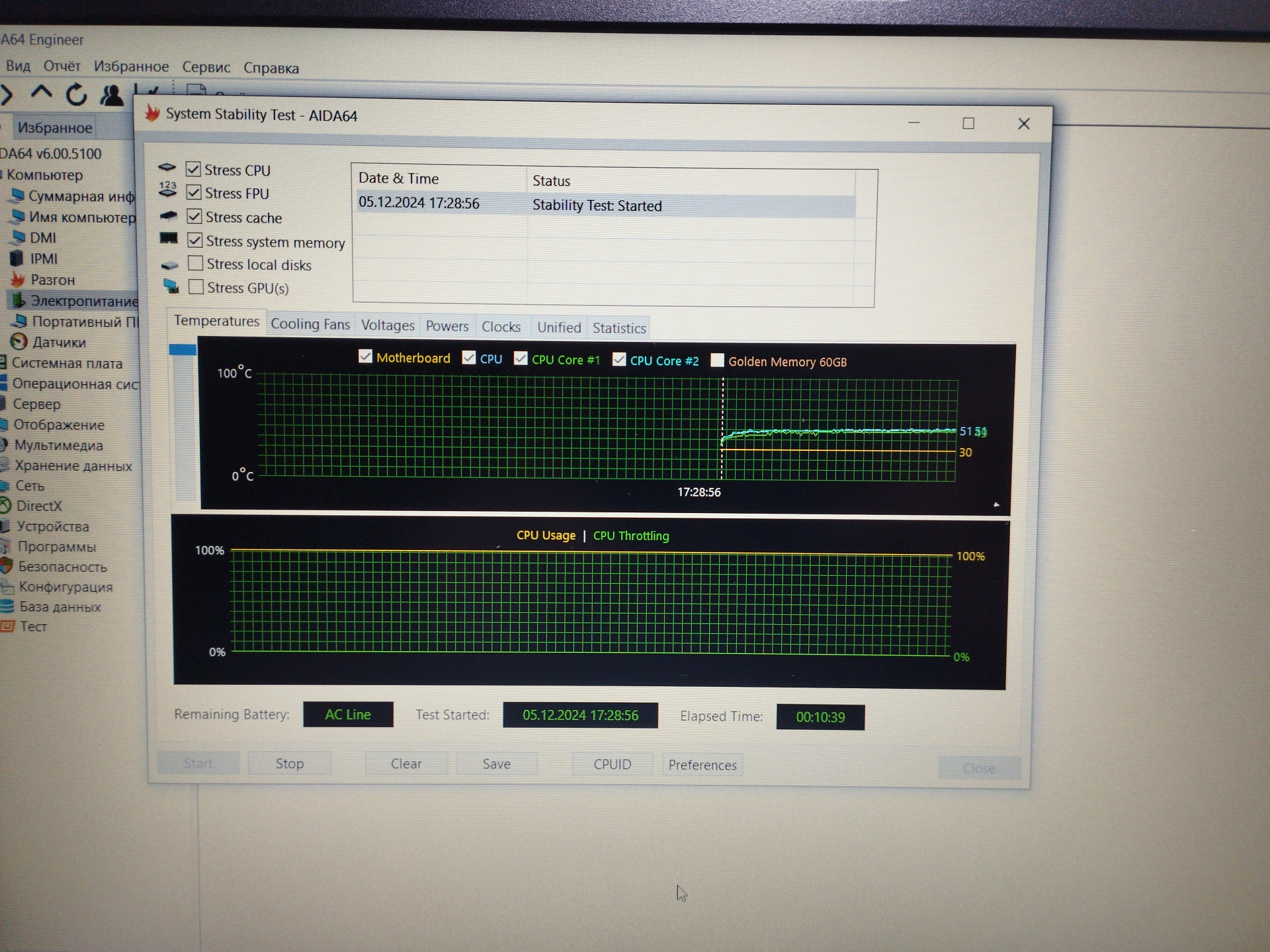
Task: Click the database icon beside База данных
Action: (x=7, y=606)
